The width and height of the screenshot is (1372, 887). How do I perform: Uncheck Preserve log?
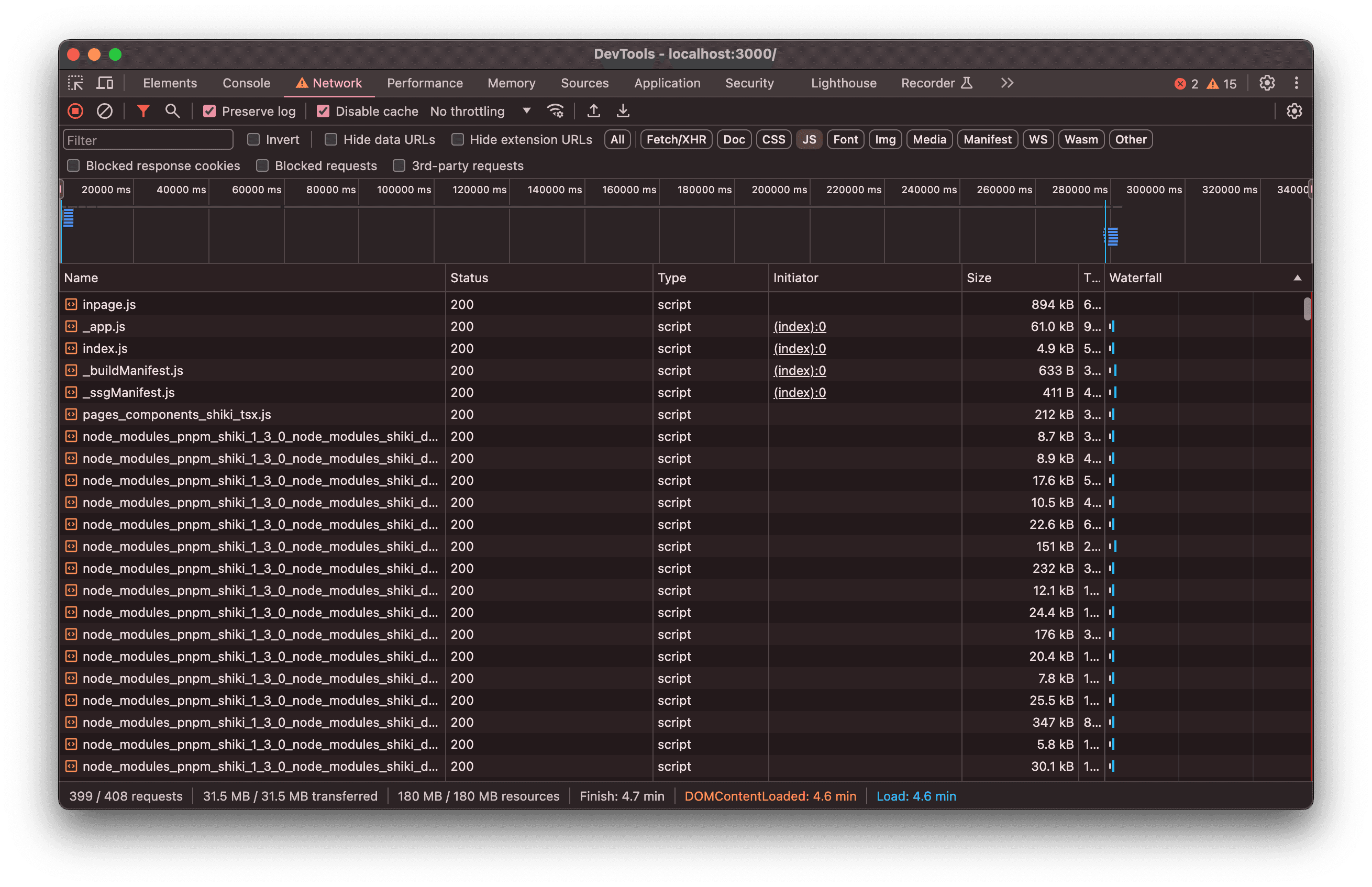click(x=209, y=111)
